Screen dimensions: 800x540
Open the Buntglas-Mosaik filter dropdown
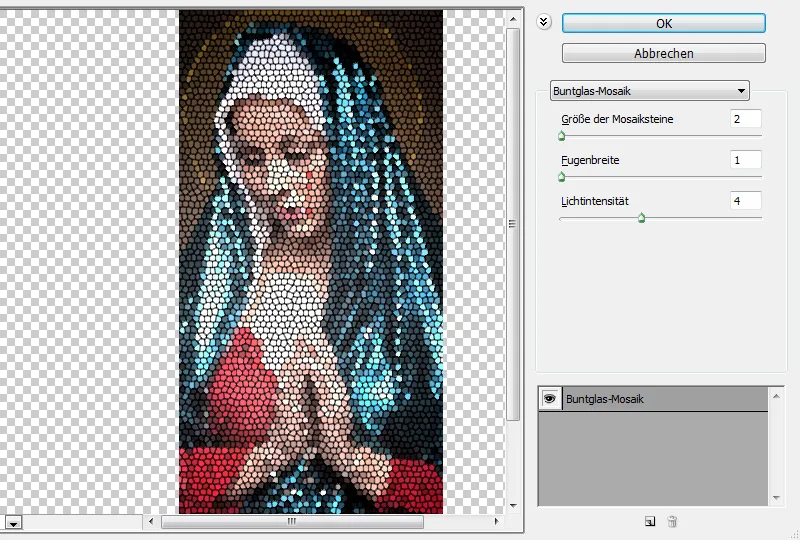coord(649,91)
